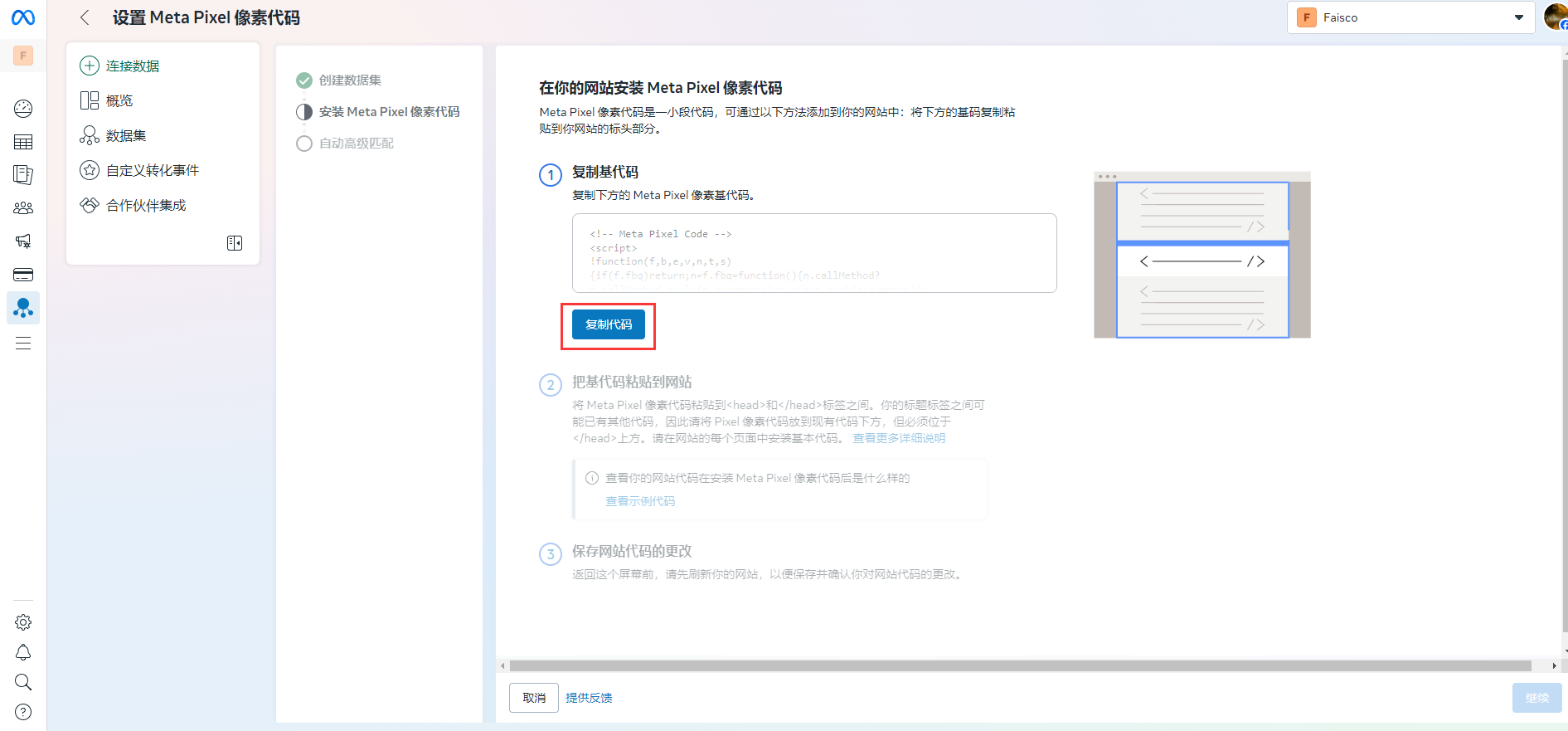Click the horizontal scrollbar right arrow

coord(1554,665)
